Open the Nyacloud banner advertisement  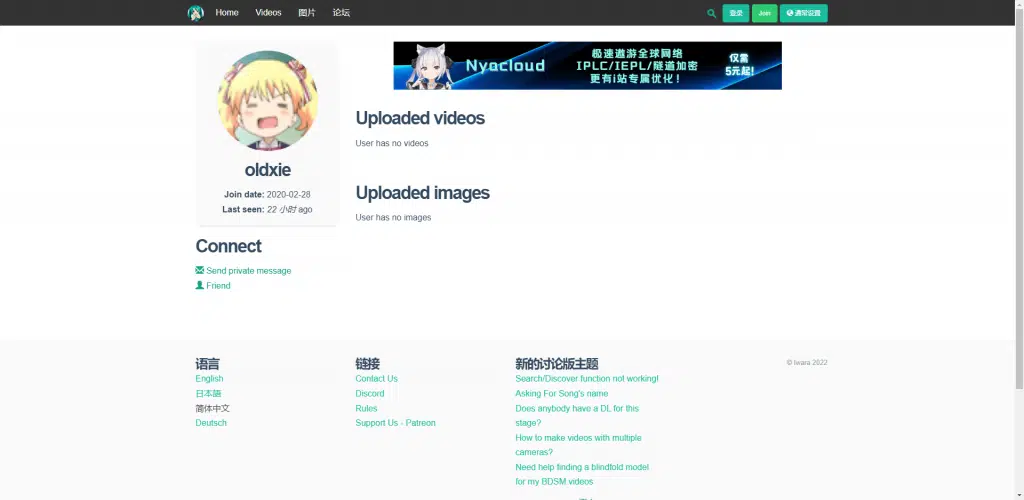(587, 65)
